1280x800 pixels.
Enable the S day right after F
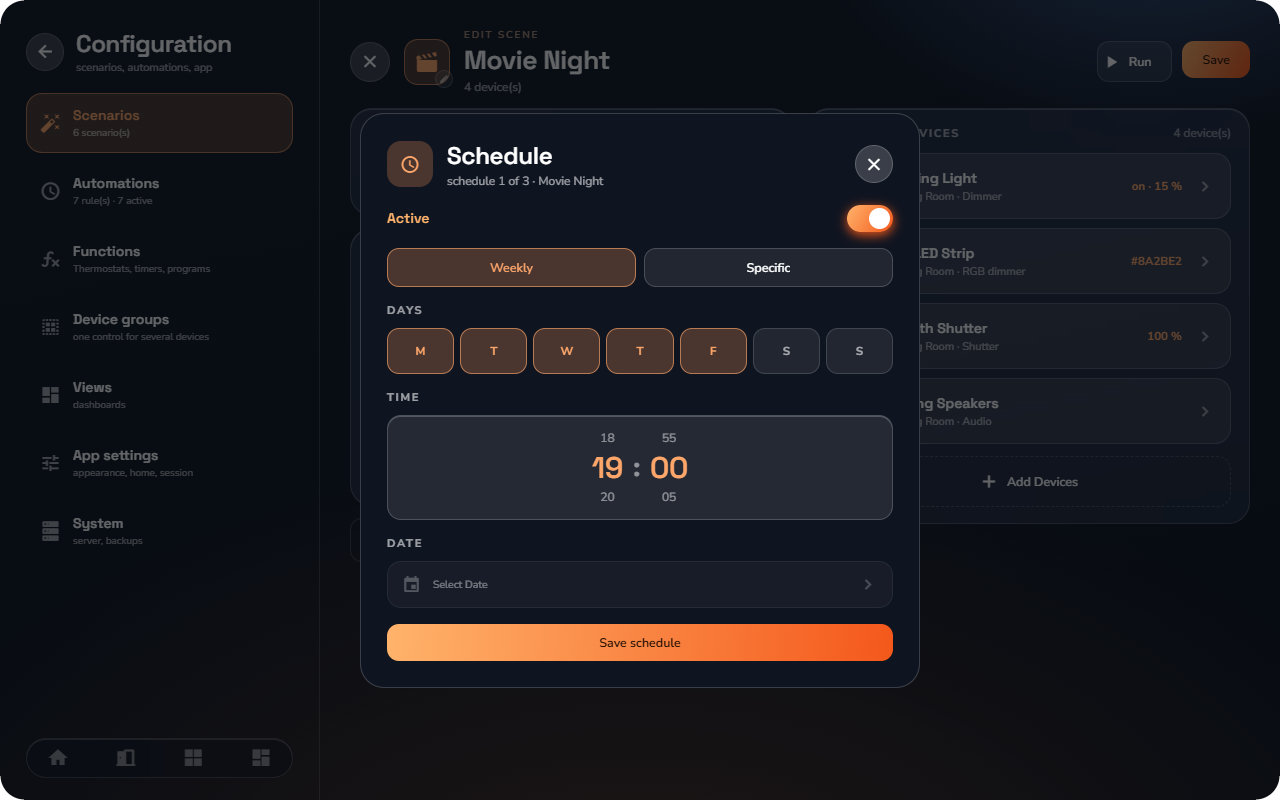pyautogui.click(x=786, y=351)
